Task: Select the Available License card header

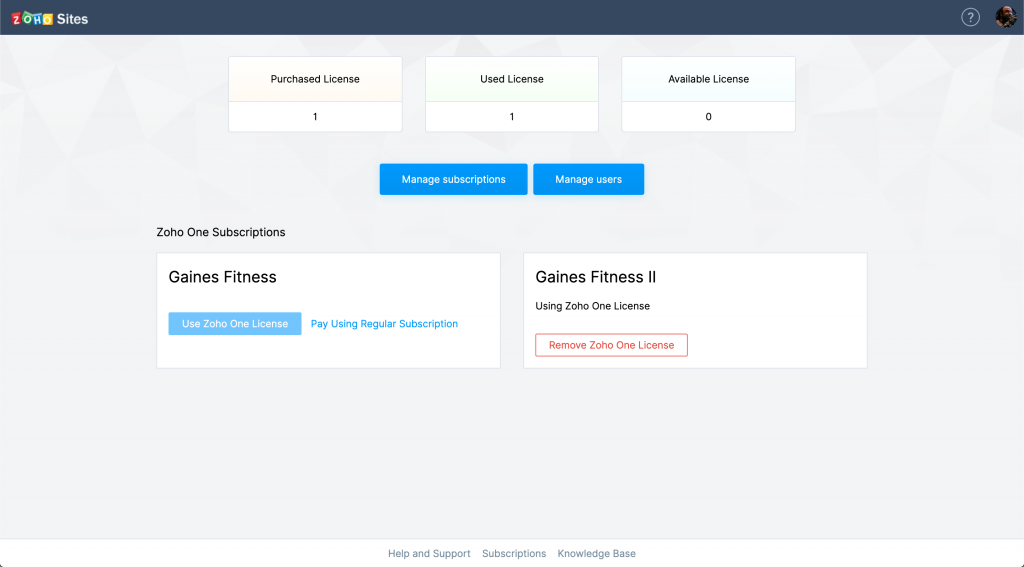Action: tap(708, 79)
